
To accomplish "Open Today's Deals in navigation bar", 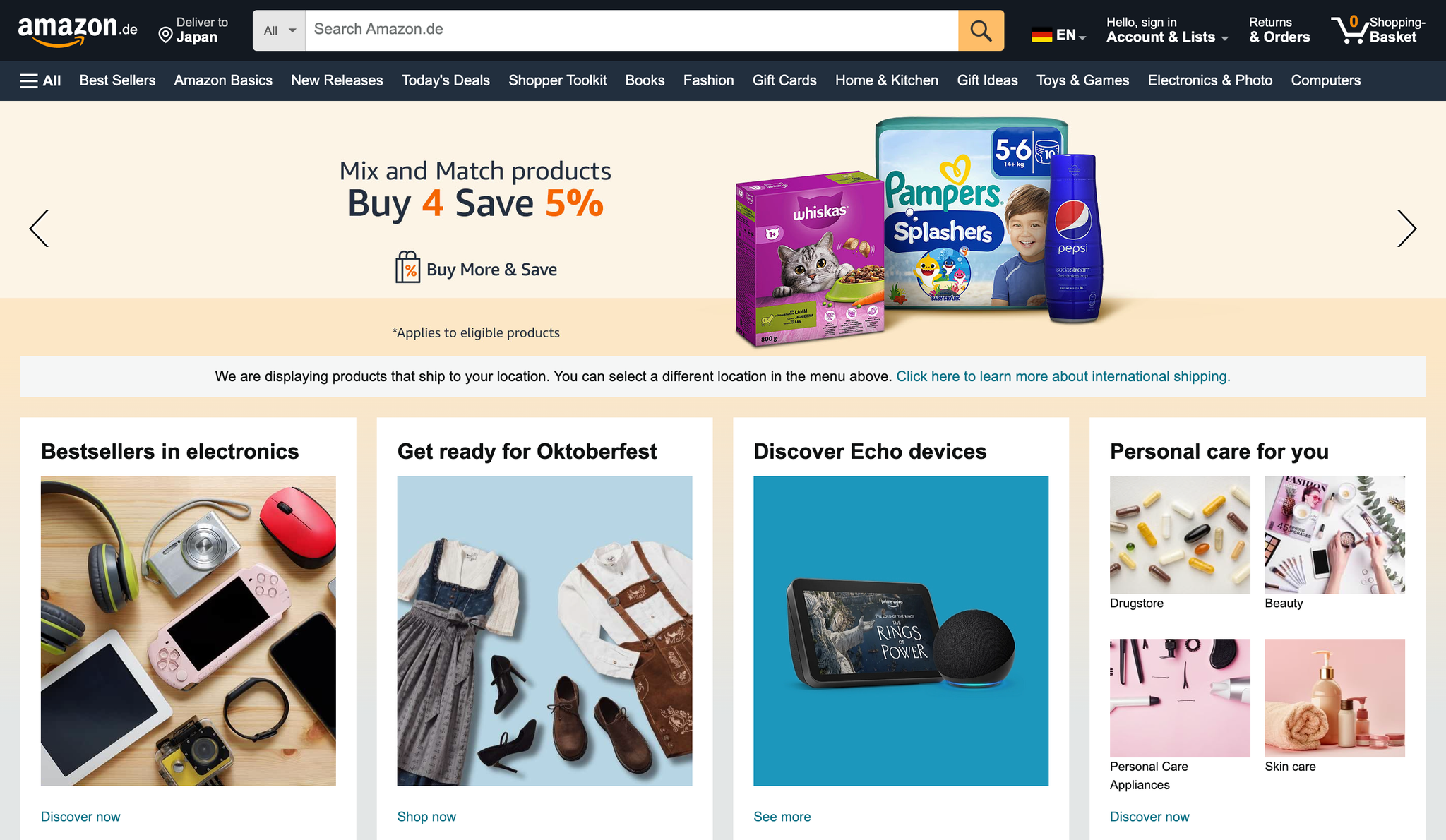I will [x=446, y=80].
